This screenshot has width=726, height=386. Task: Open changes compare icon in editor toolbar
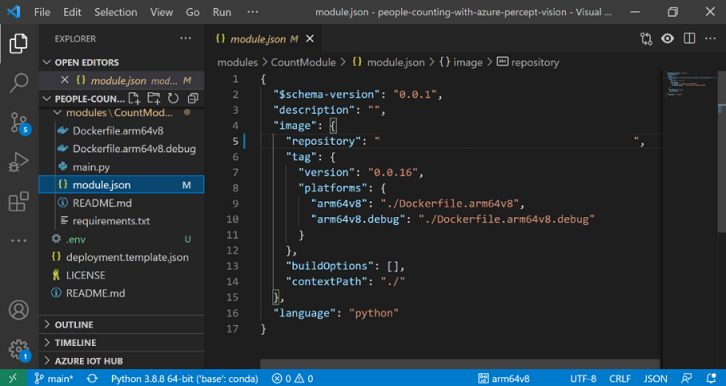click(646, 39)
